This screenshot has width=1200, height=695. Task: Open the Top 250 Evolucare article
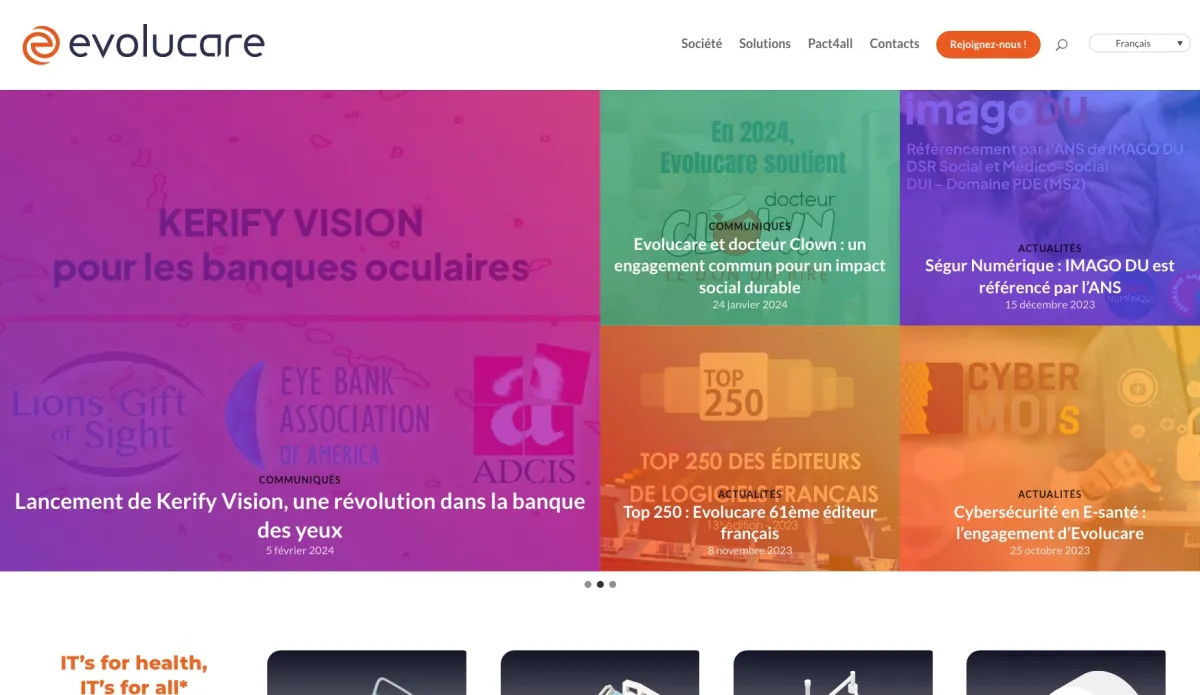[750, 522]
